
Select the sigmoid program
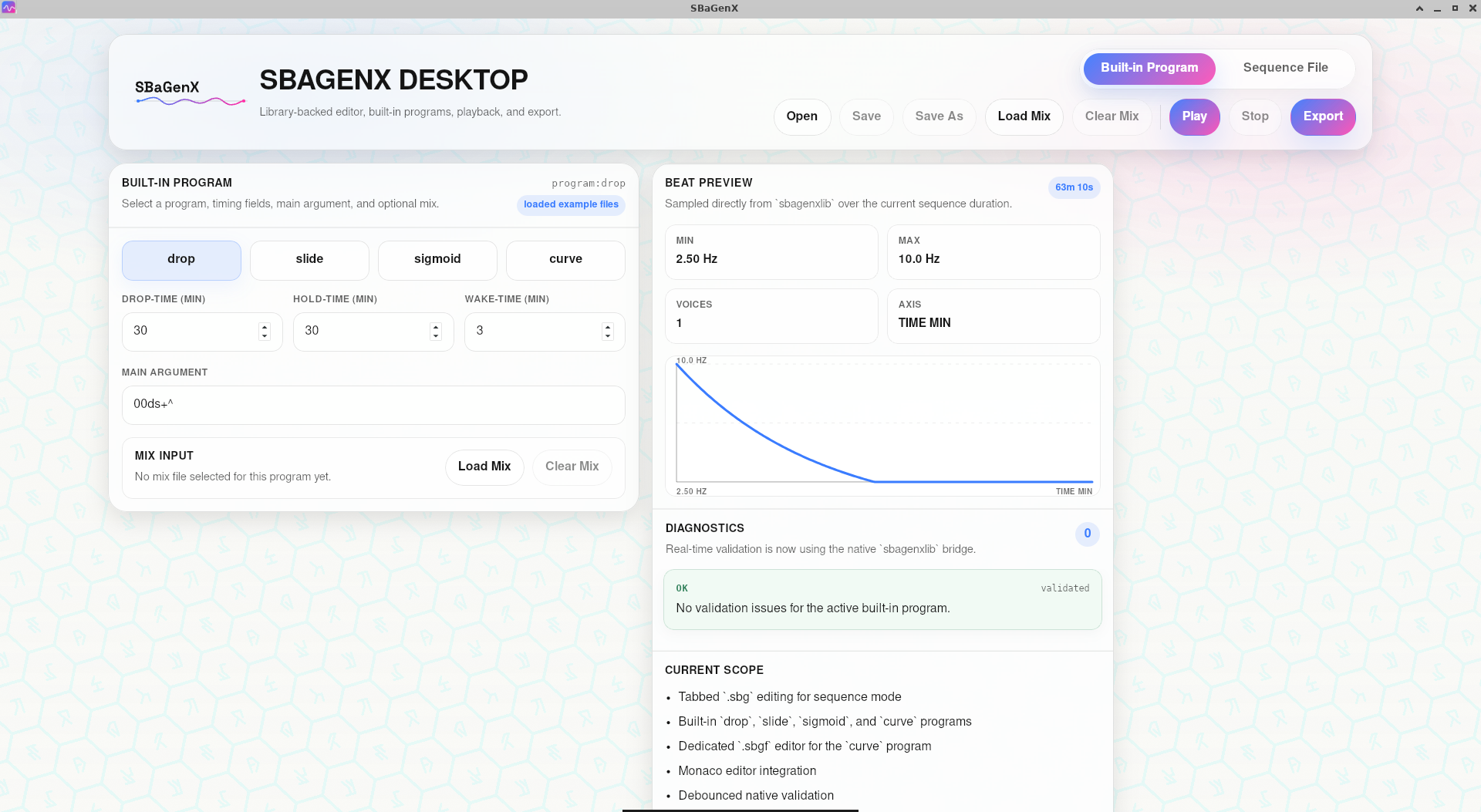point(437,259)
